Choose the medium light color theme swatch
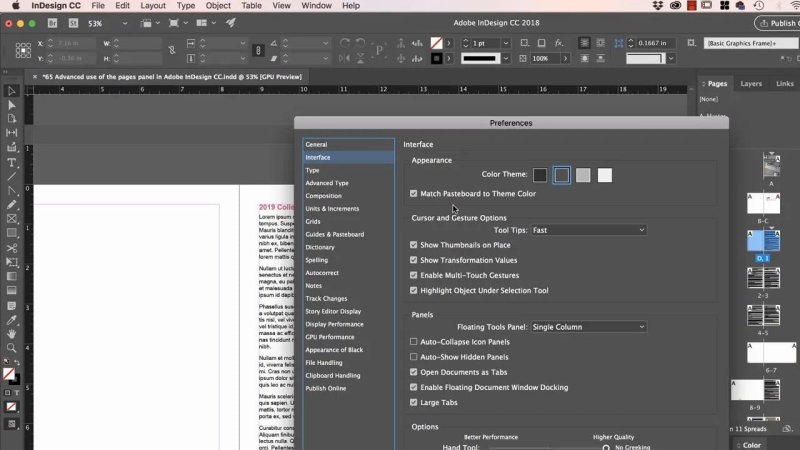This screenshot has width=800, height=450. (x=583, y=175)
